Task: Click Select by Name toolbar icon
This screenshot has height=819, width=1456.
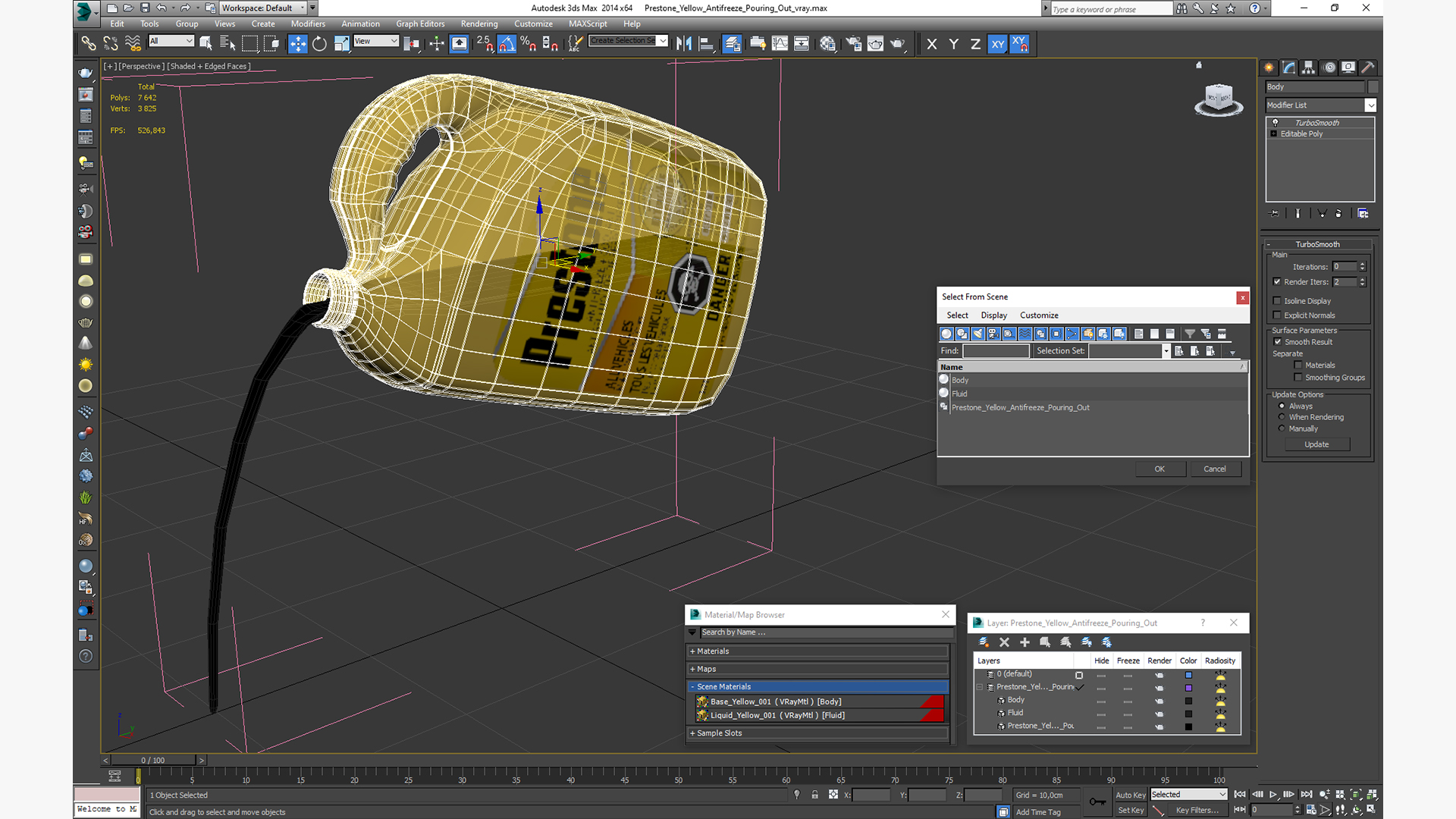Action: (227, 43)
